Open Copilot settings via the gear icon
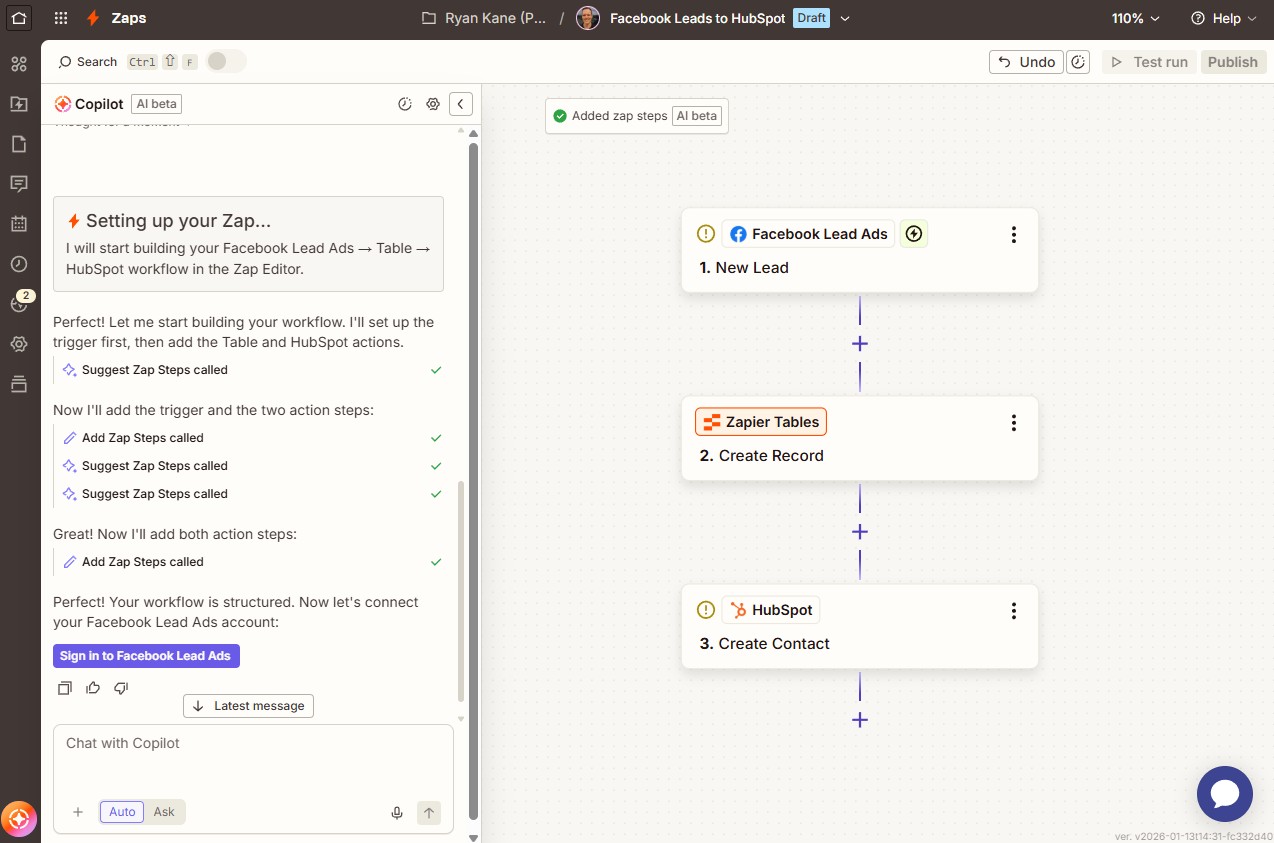 point(432,103)
